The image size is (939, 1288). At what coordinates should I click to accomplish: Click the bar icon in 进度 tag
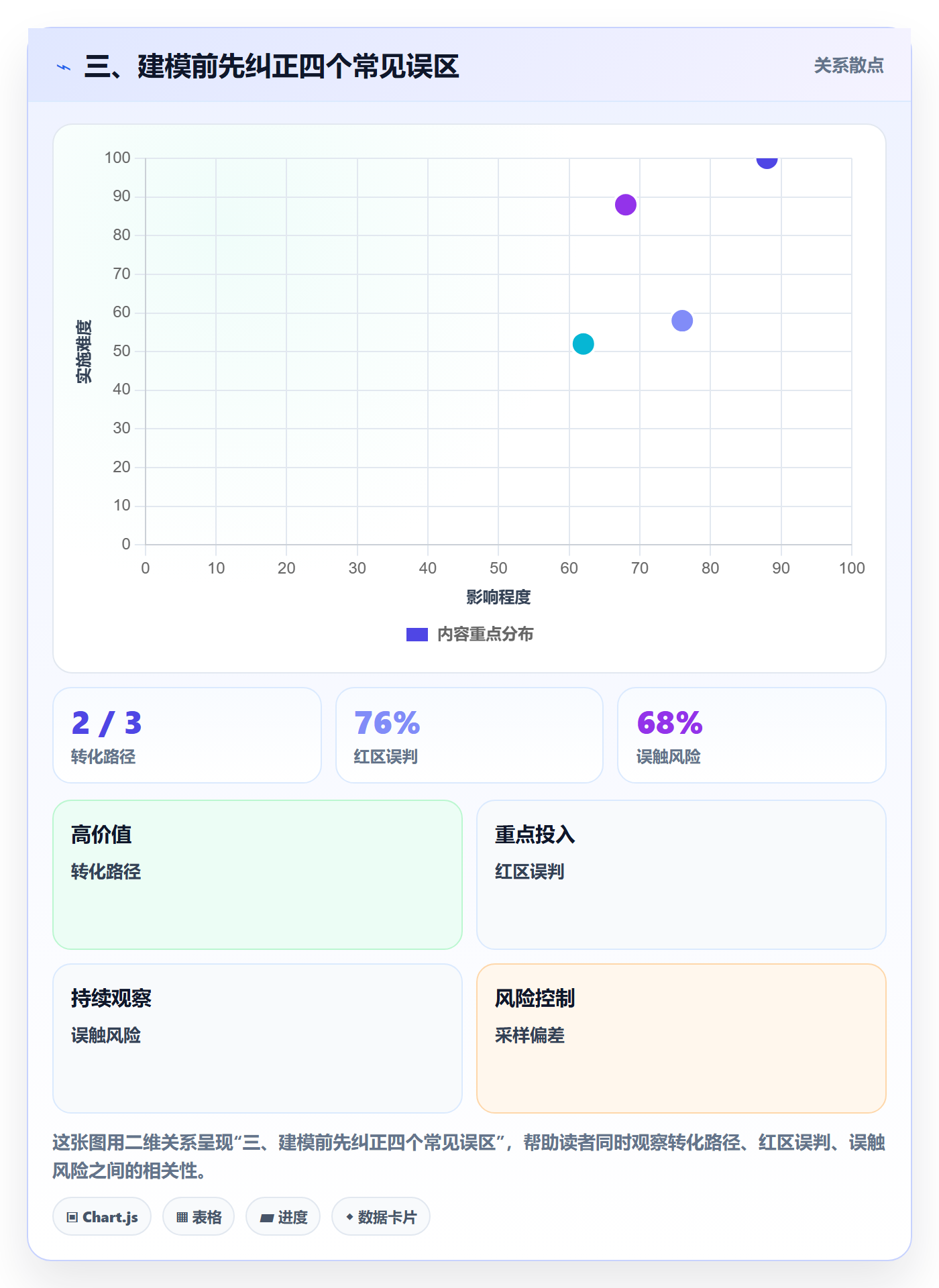pos(267,1218)
